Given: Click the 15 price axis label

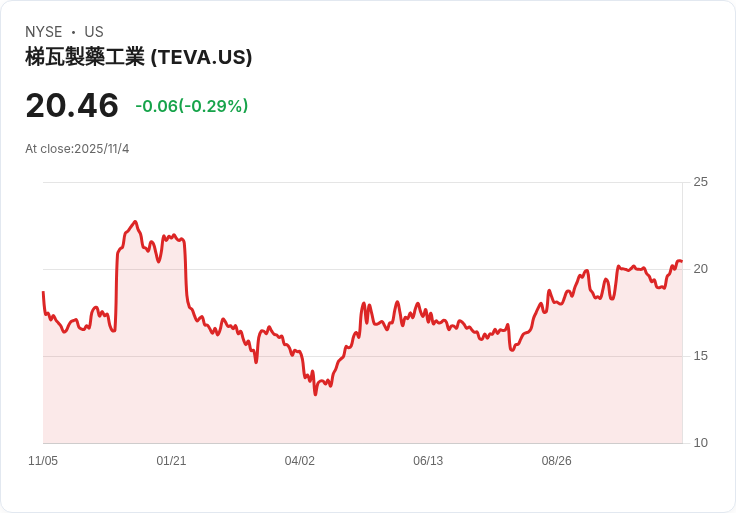Looking at the screenshot, I should tap(700, 356).
